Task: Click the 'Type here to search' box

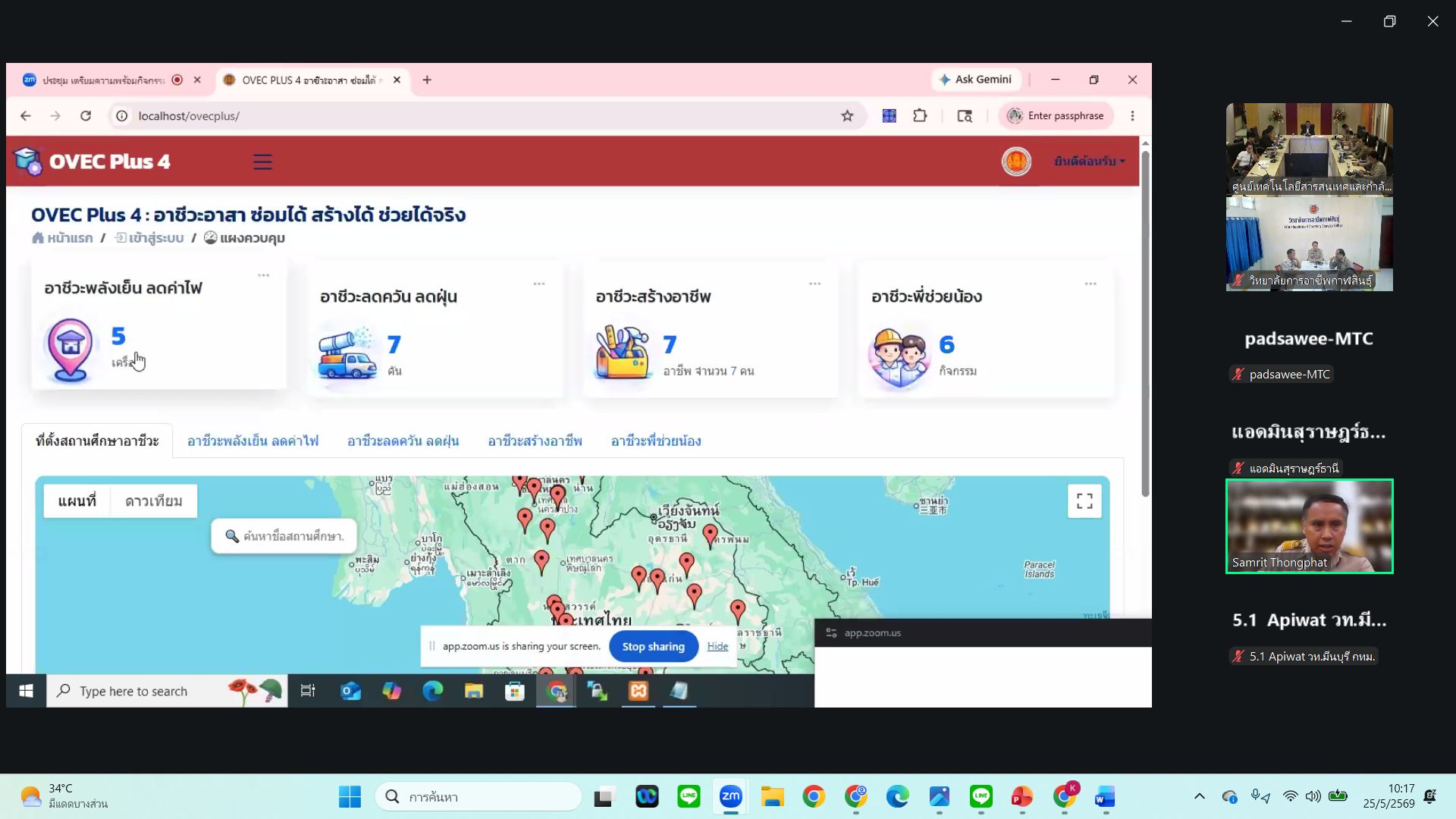Action: click(167, 691)
